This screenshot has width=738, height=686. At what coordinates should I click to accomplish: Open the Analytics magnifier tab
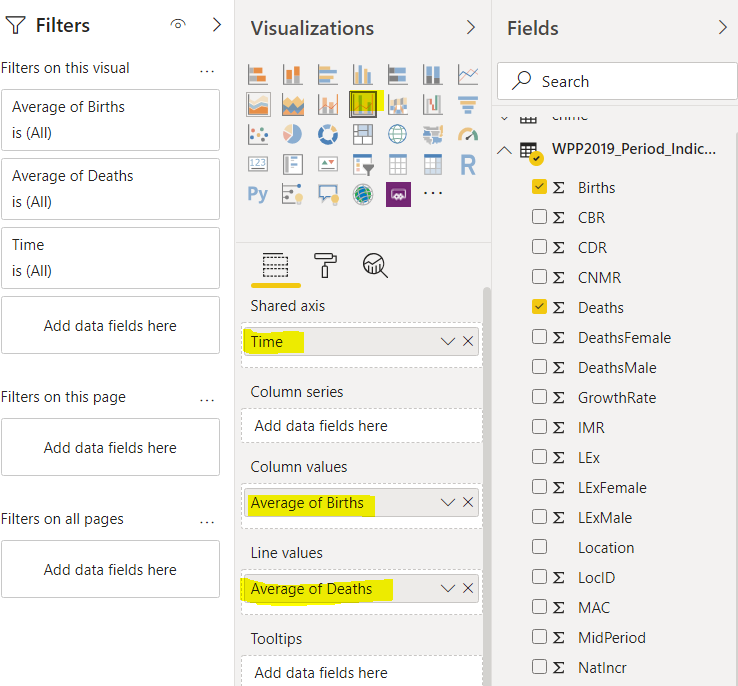click(x=375, y=265)
